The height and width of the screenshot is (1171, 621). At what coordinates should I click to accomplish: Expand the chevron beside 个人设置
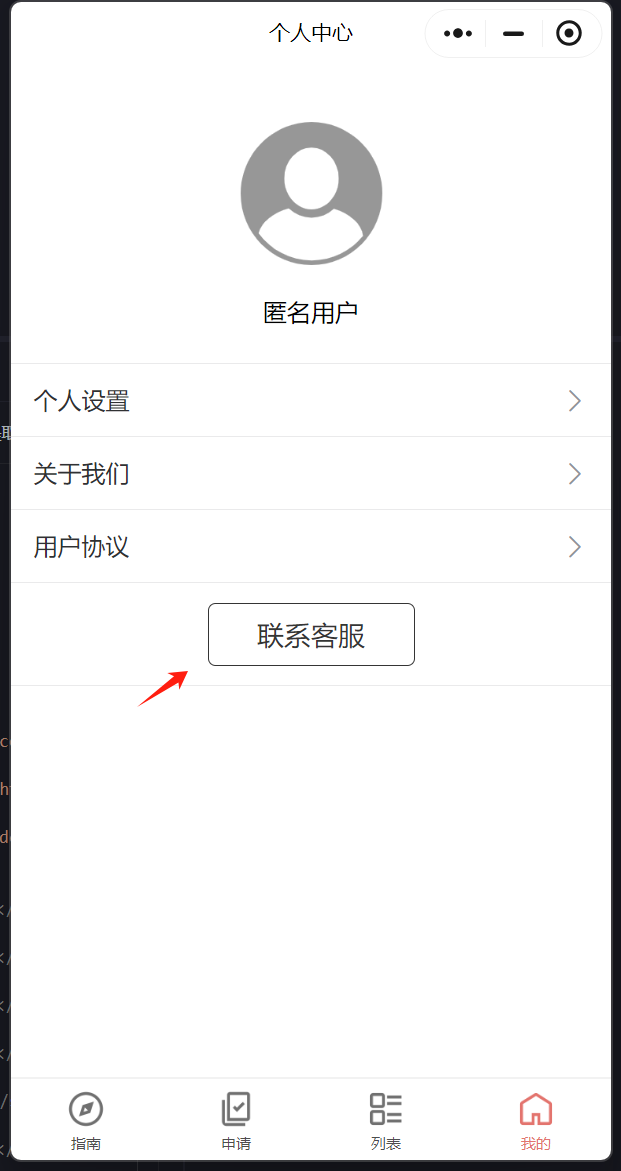(x=575, y=401)
